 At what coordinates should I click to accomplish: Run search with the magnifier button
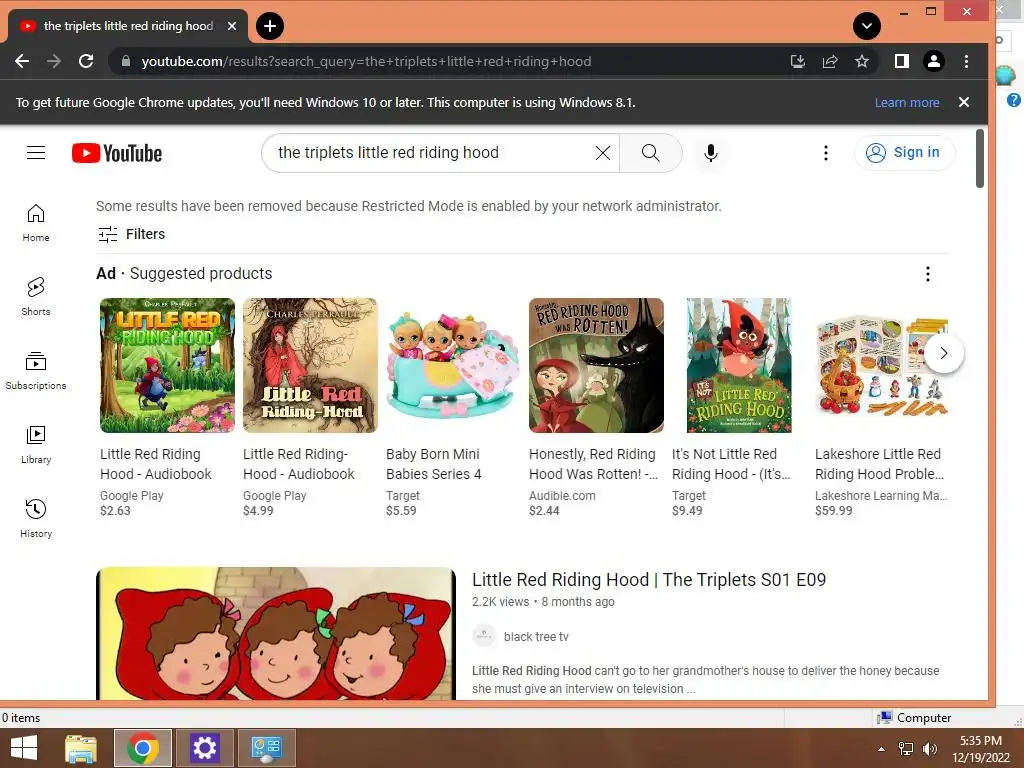tap(650, 153)
